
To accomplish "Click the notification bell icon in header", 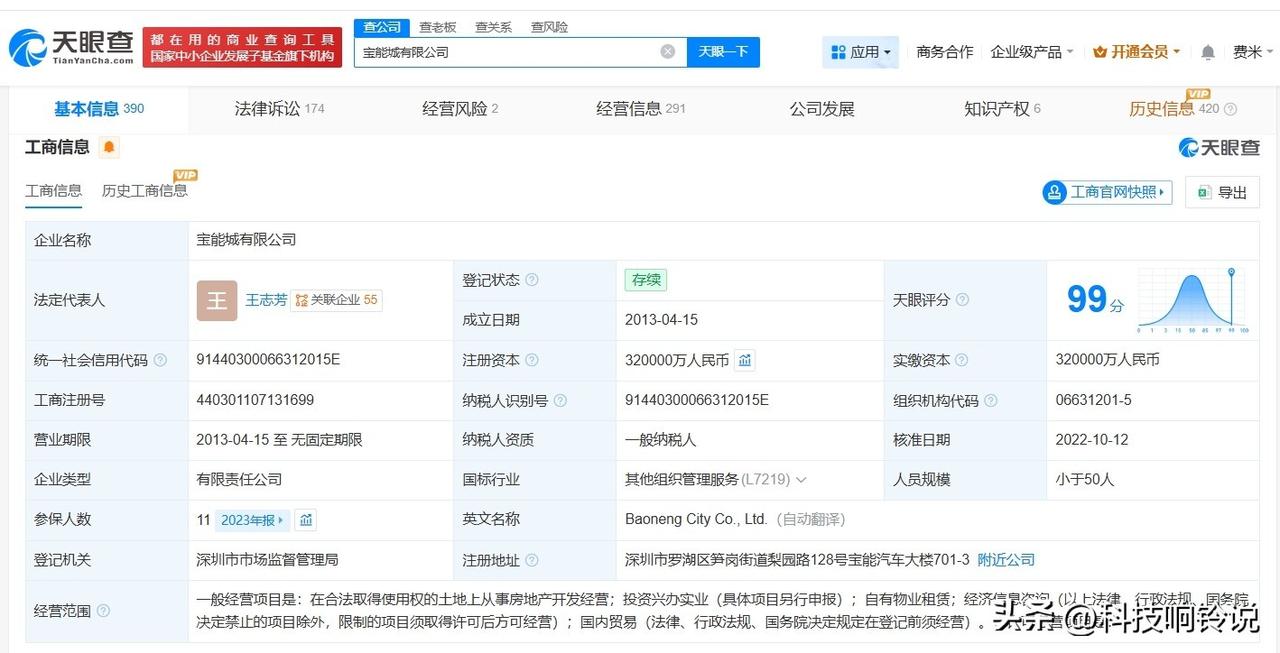I will click(x=1208, y=52).
